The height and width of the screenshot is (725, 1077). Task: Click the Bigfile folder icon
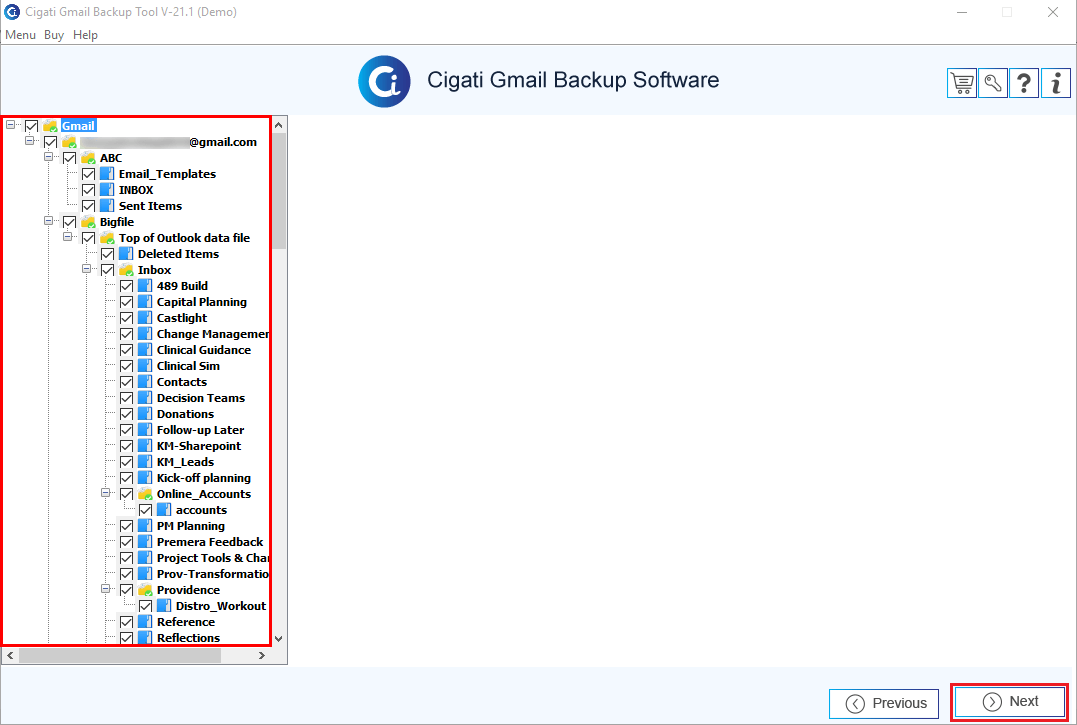point(88,222)
